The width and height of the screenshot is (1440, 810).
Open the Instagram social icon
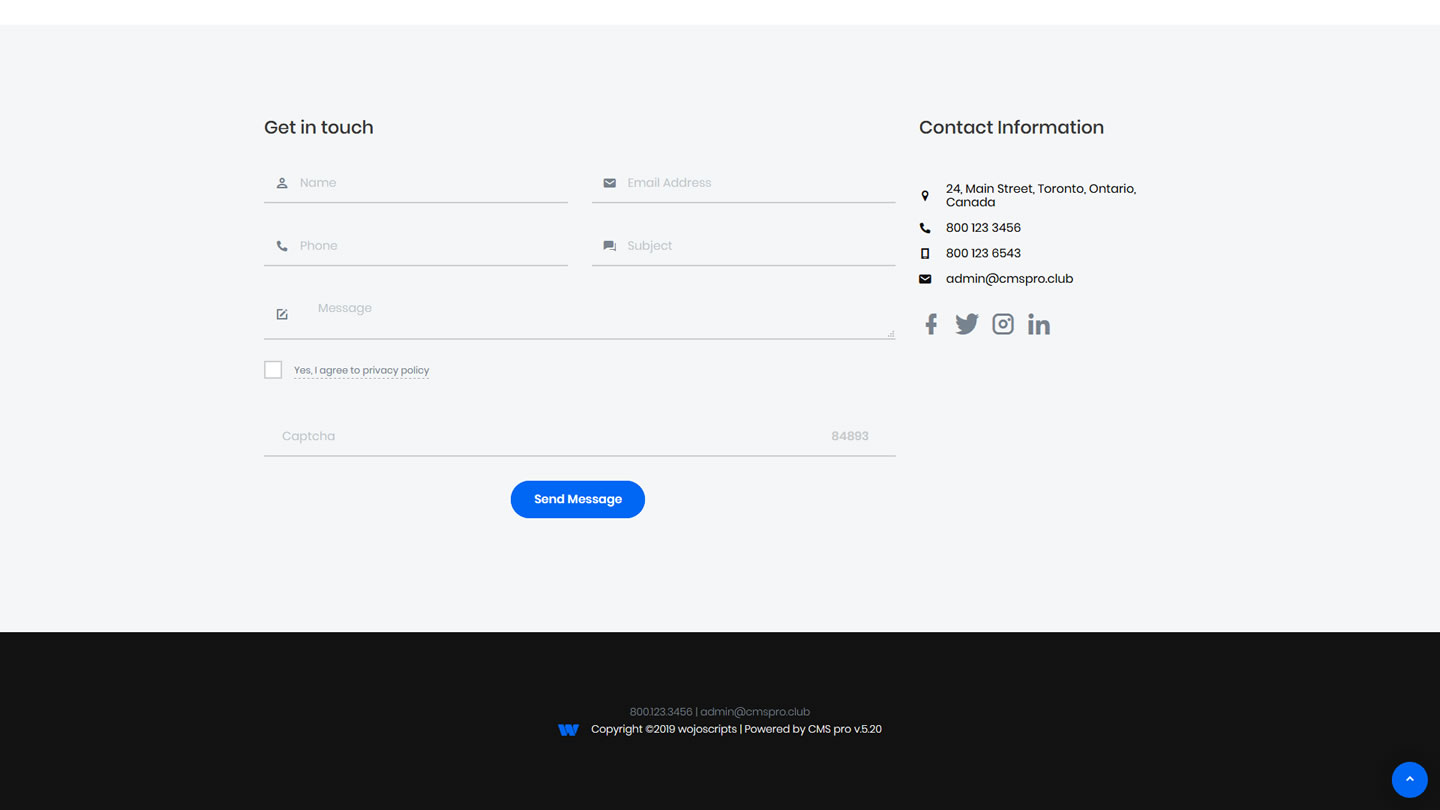click(1003, 324)
